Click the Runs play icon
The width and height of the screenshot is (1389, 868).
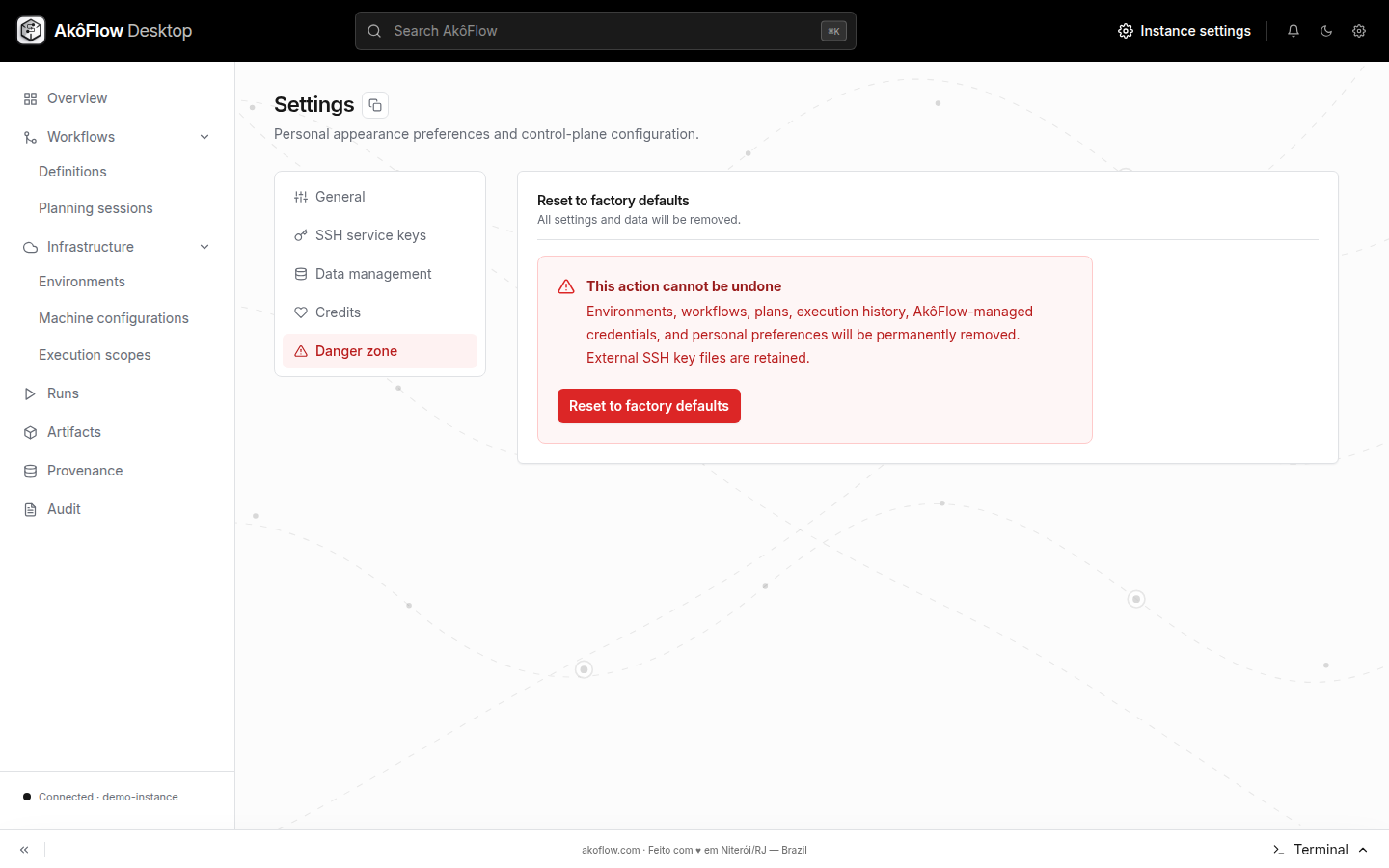pos(31,393)
